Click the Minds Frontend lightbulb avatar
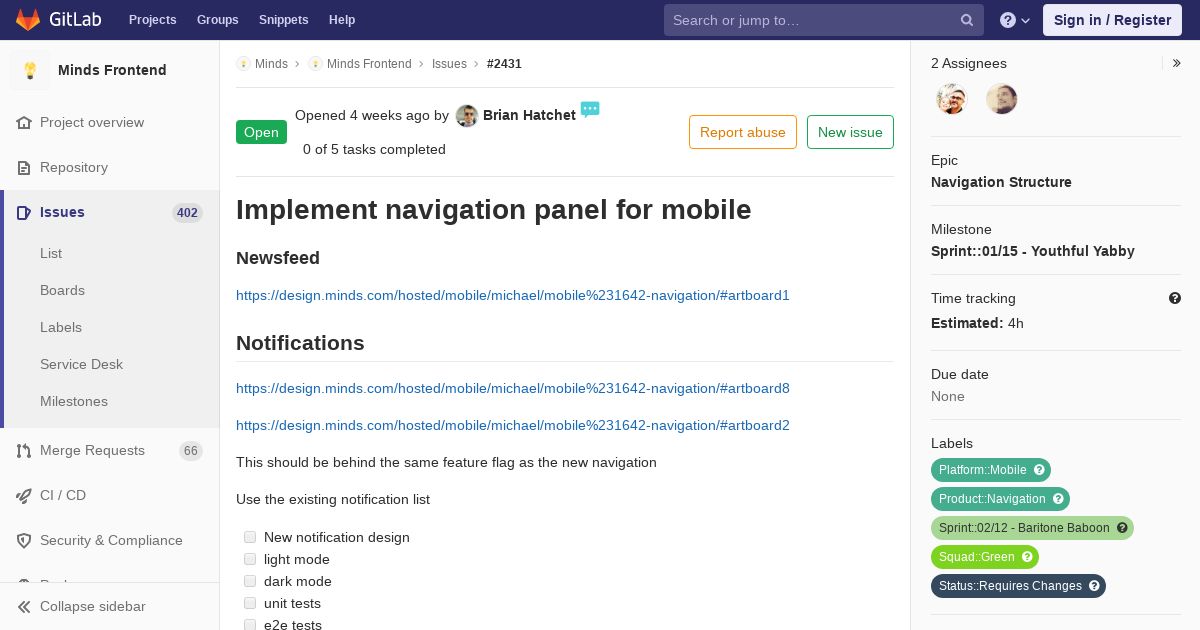1200x630 pixels. [x=30, y=70]
